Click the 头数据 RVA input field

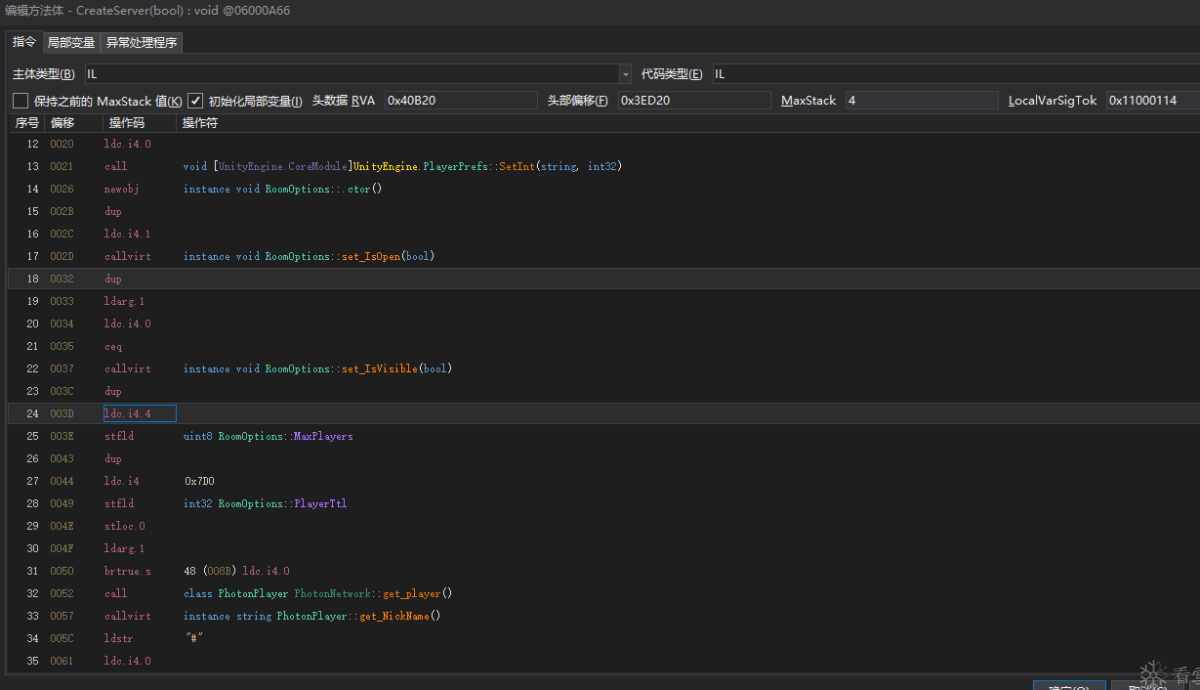[x=460, y=101]
